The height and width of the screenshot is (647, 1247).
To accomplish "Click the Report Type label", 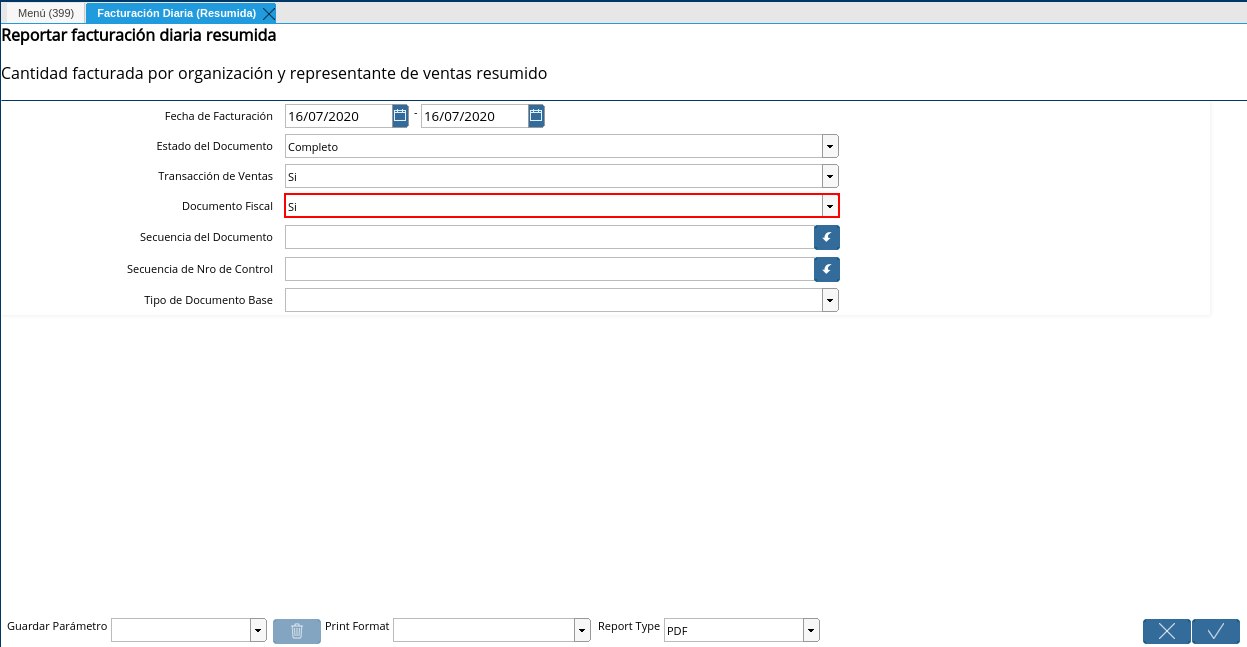I will (x=629, y=626).
